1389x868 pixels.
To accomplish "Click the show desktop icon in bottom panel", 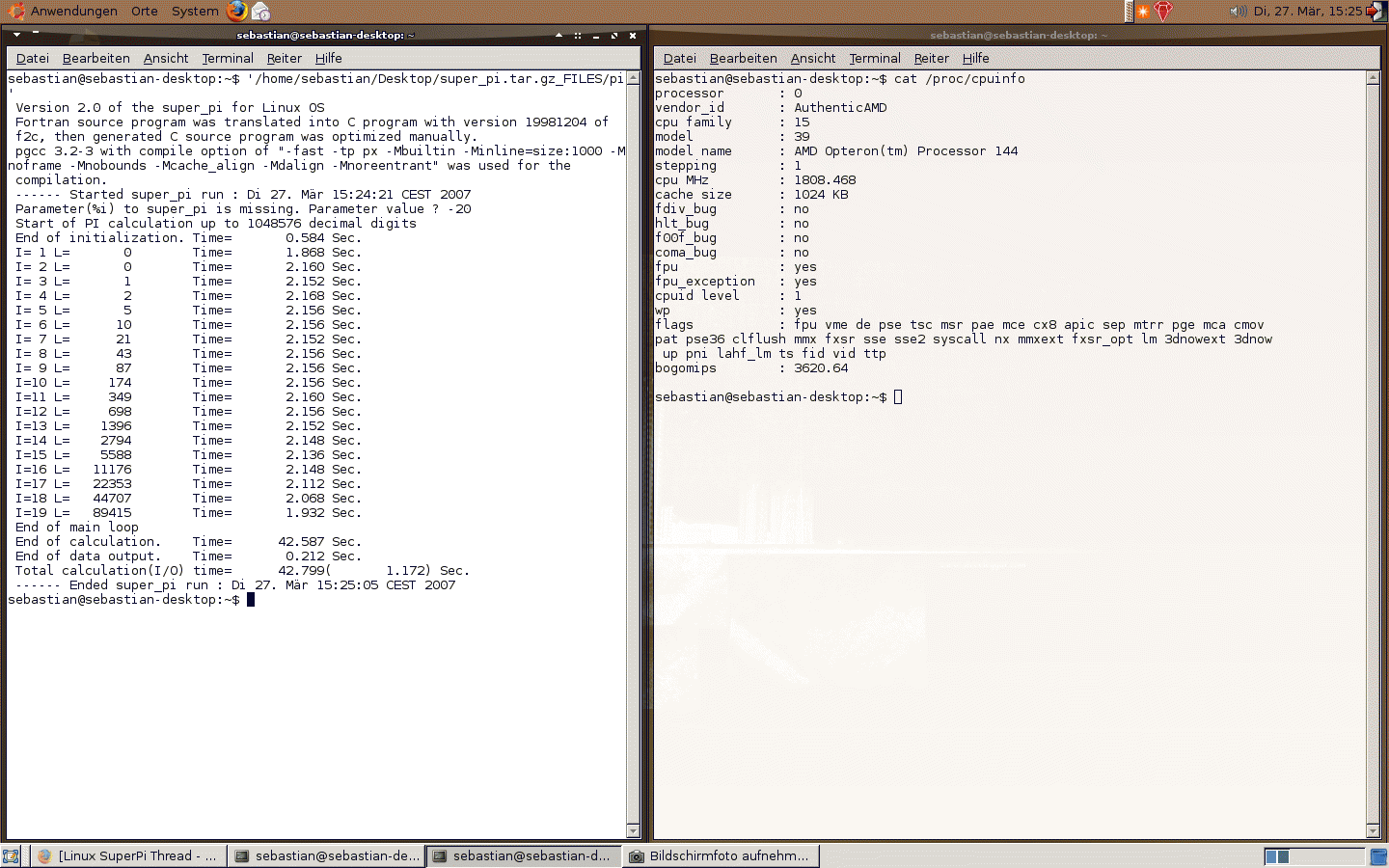I will point(11,856).
